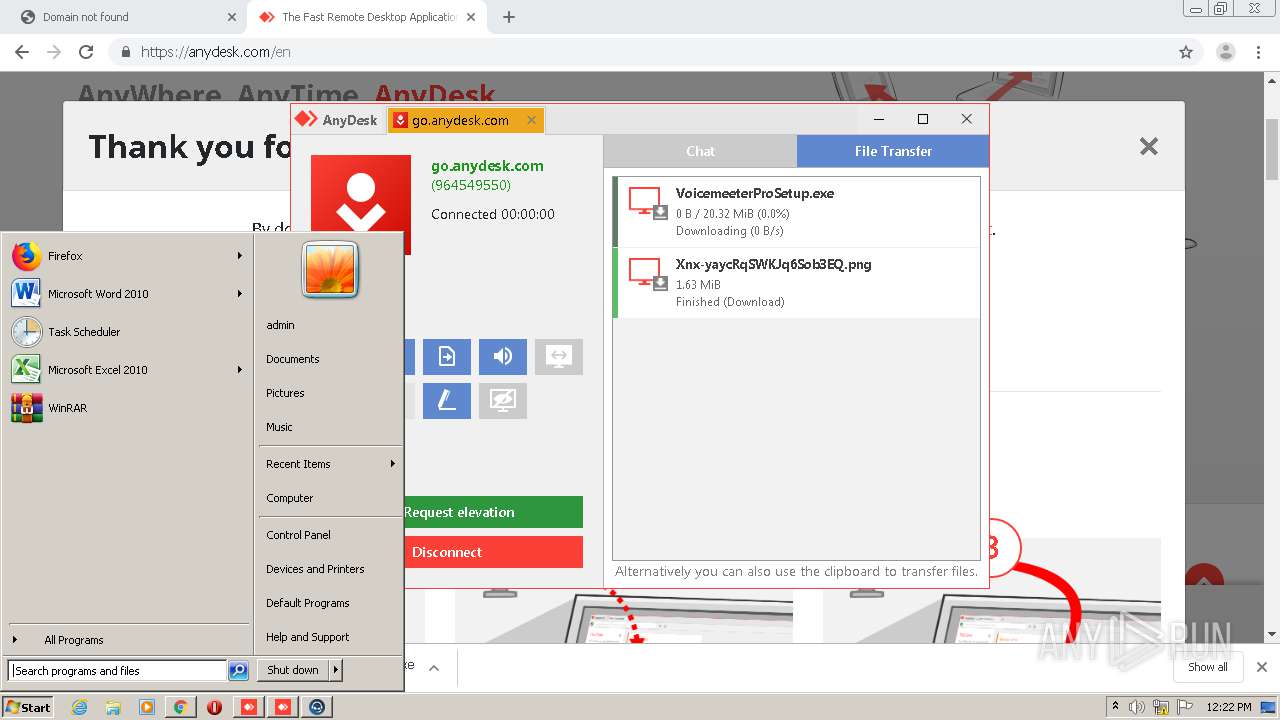Show hidden system tray icons

1116,707
